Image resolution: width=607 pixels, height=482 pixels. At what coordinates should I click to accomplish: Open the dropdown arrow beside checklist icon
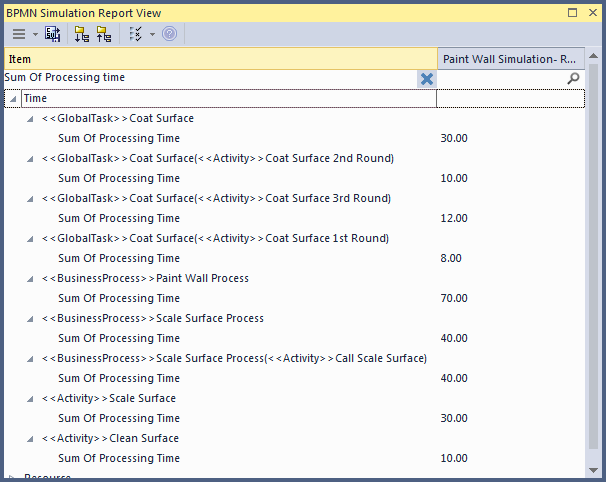point(152,34)
